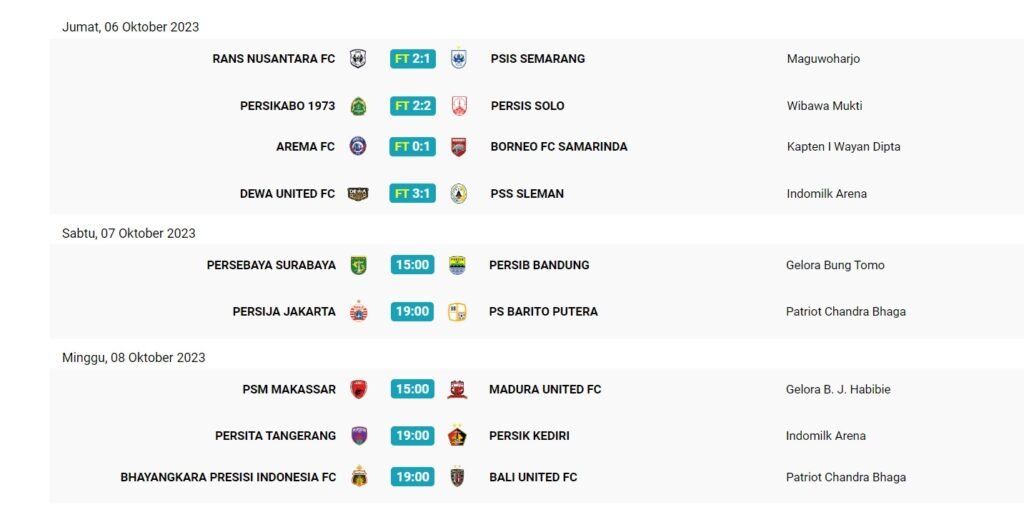1024x517 pixels.
Task: Select the 15:00 Persebaya vs Persib kickoff
Action: pyautogui.click(x=412, y=265)
